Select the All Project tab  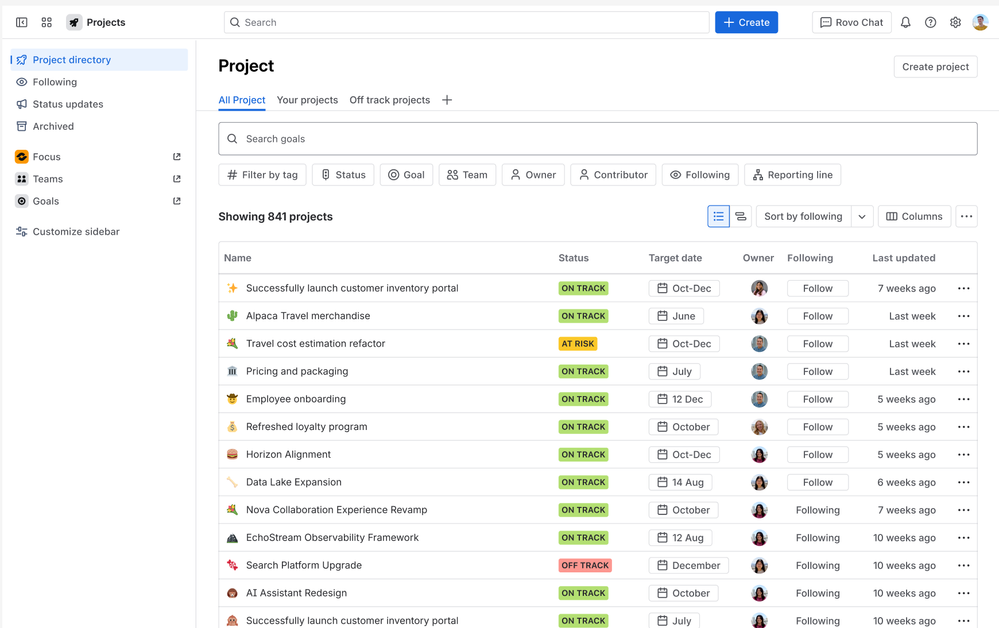point(241,100)
